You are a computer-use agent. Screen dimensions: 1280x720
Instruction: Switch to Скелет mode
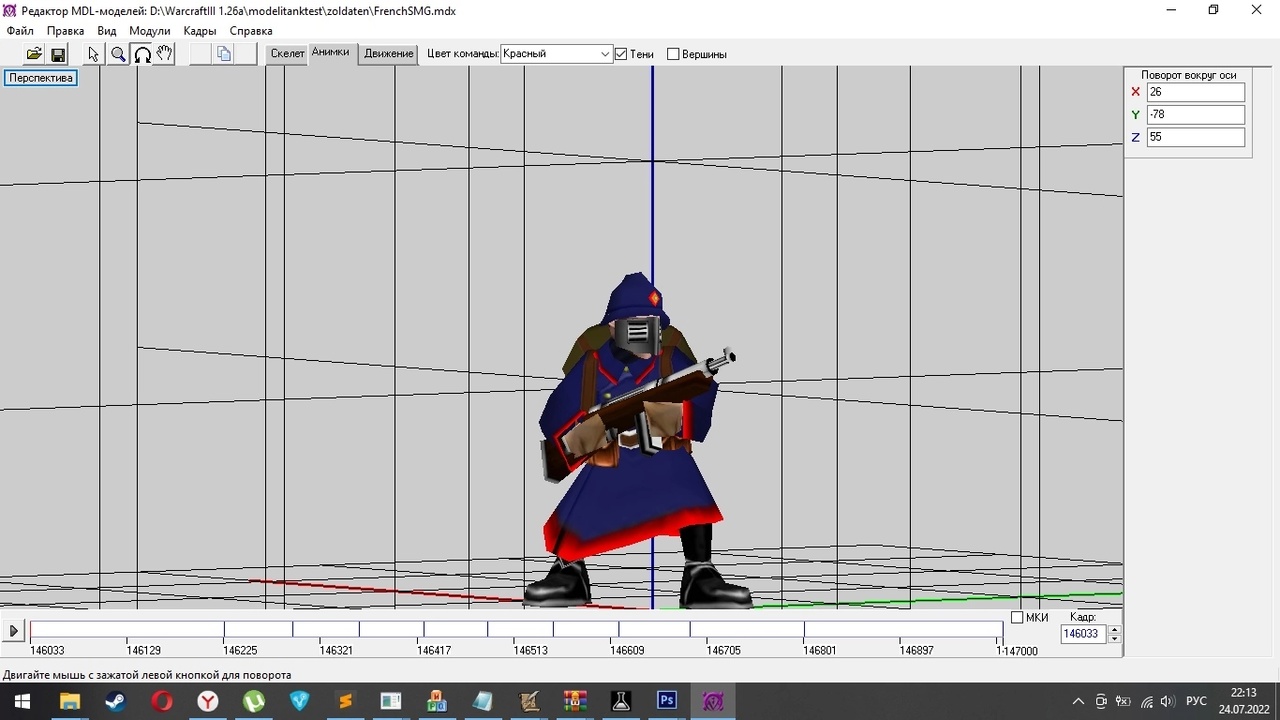pyautogui.click(x=287, y=54)
